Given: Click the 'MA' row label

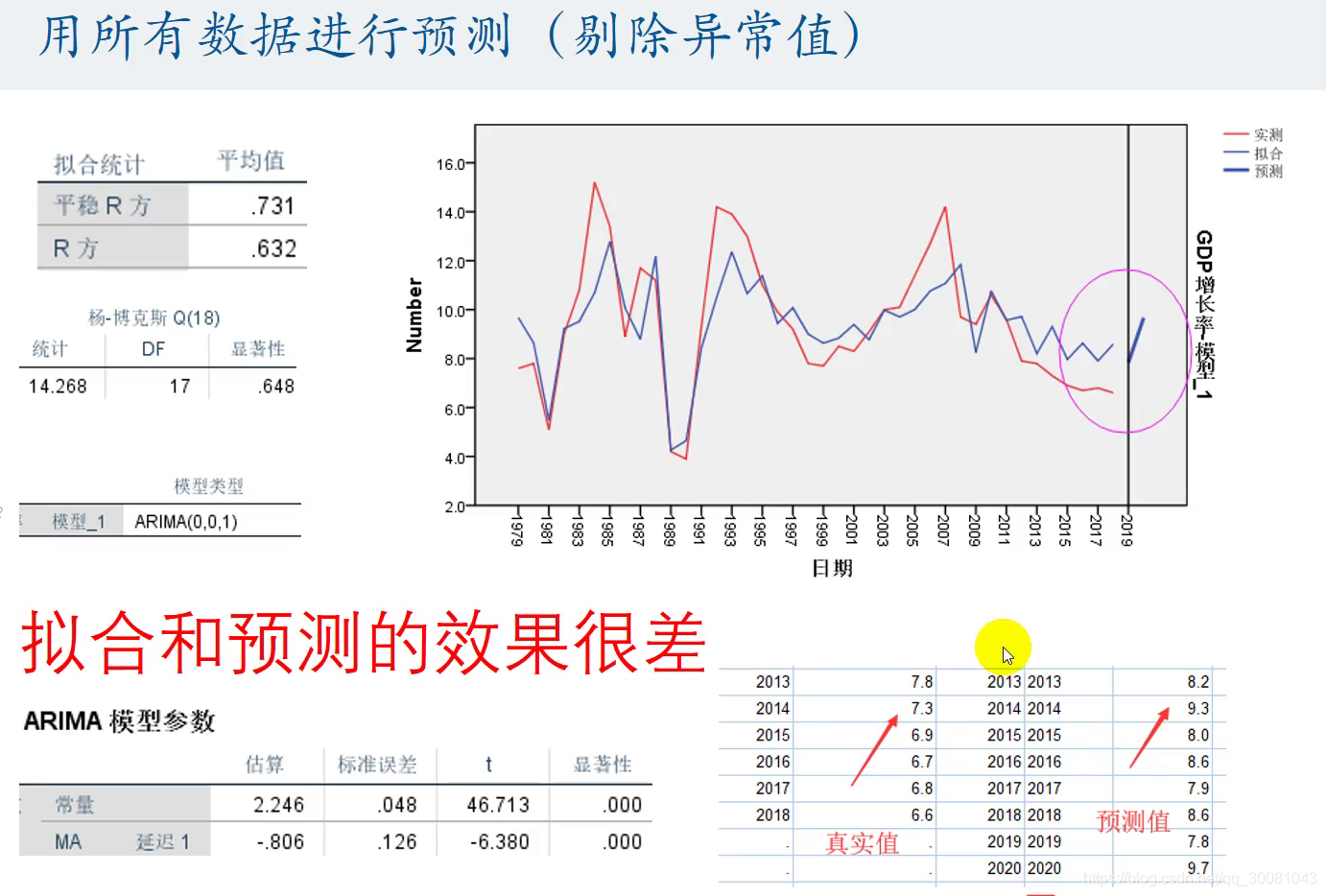Looking at the screenshot, I should (68, 842).
